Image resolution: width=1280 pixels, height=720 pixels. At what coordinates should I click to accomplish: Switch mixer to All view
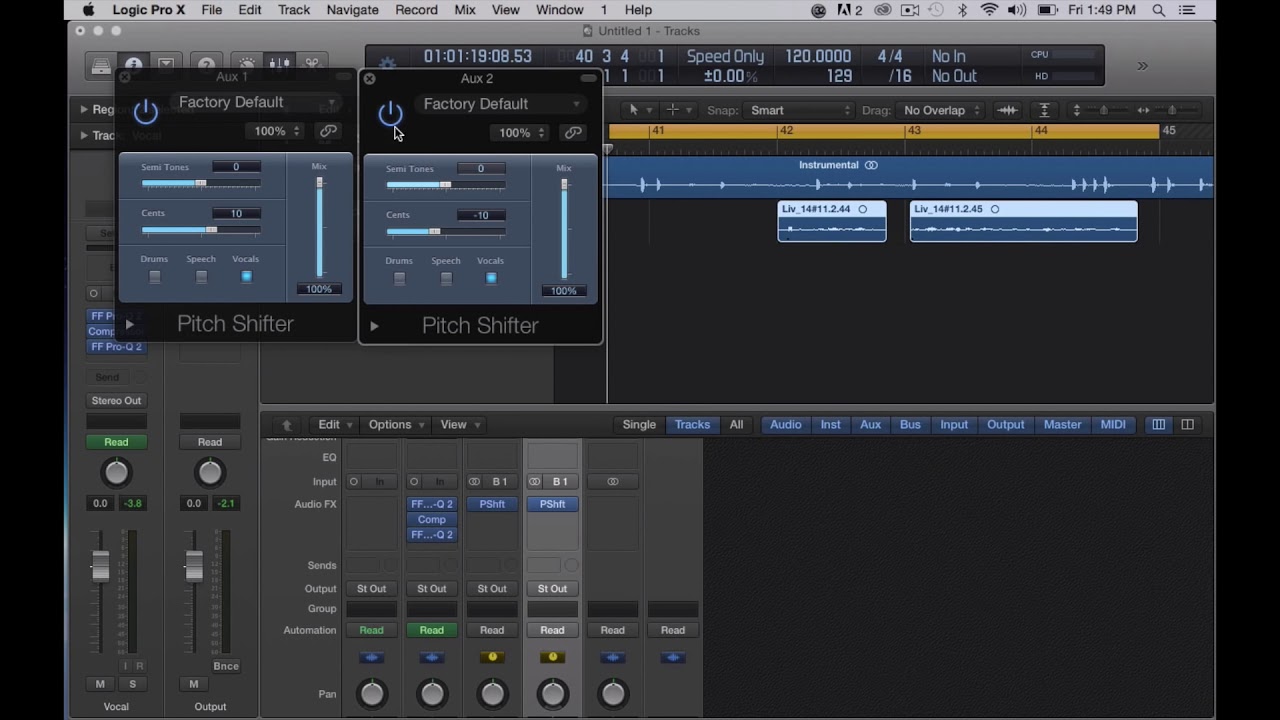pyautogui.click(x=736, y=425)
